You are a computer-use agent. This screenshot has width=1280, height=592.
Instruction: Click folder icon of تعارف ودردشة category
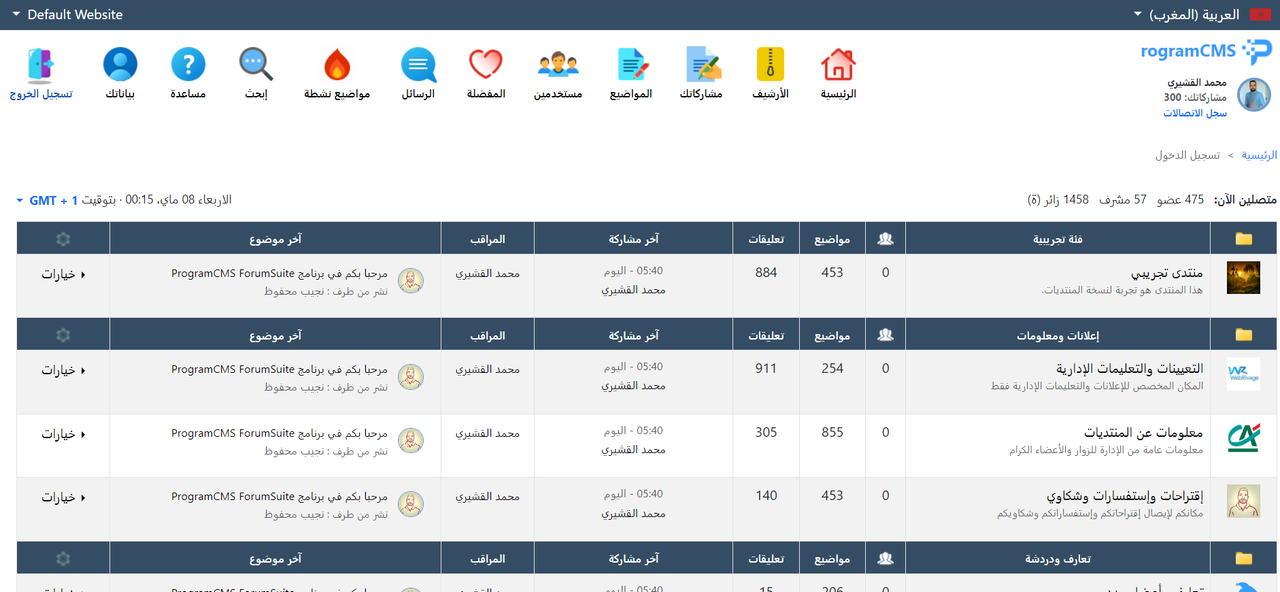pos(1244,558)
